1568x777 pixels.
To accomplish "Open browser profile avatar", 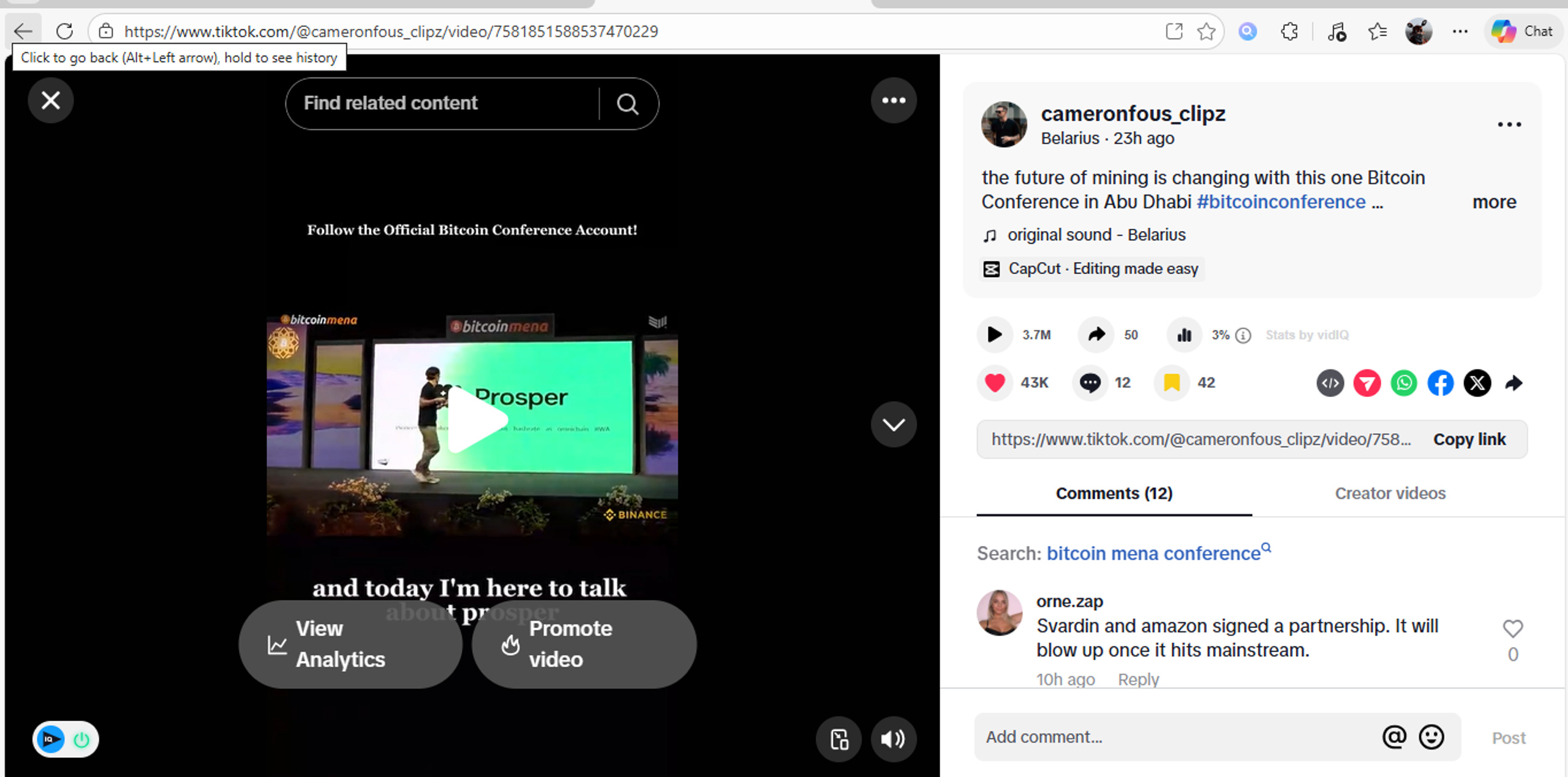I will (1419, 31).
